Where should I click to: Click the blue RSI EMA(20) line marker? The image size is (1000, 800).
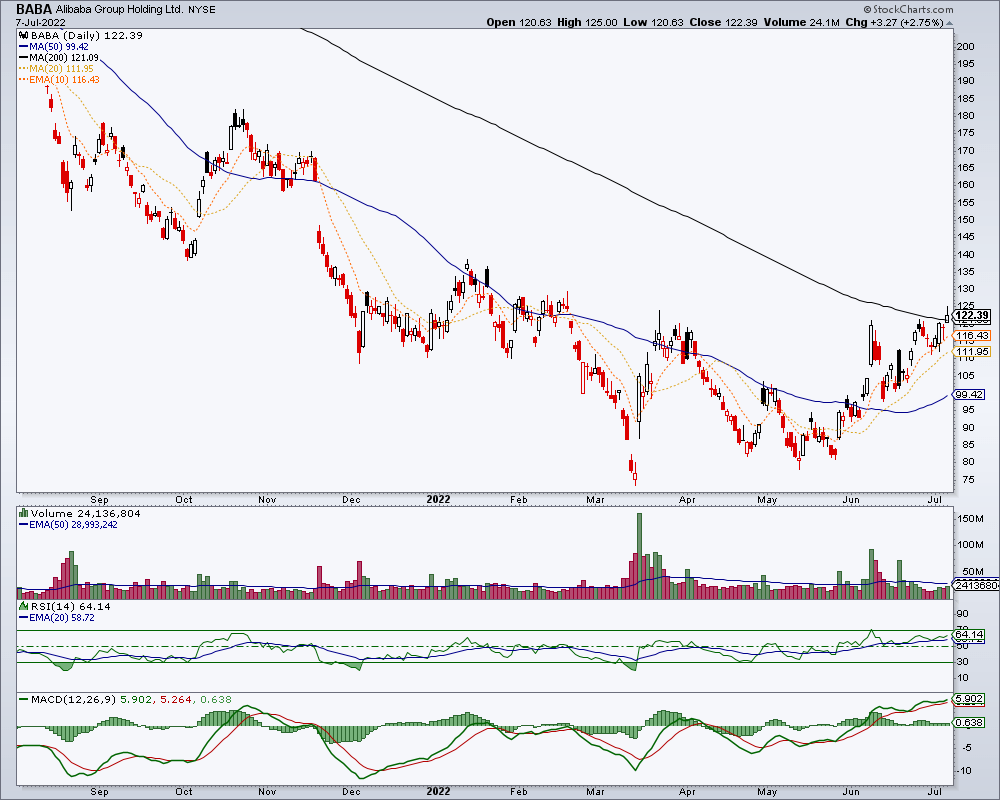point(24,618)
